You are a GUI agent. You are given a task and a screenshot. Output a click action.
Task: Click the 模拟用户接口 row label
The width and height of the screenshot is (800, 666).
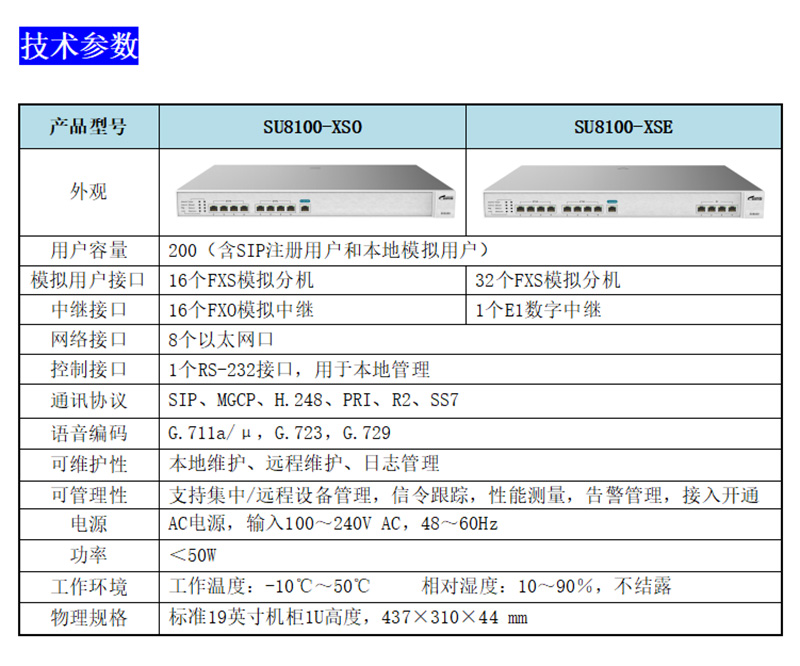(x=89, y=280)
